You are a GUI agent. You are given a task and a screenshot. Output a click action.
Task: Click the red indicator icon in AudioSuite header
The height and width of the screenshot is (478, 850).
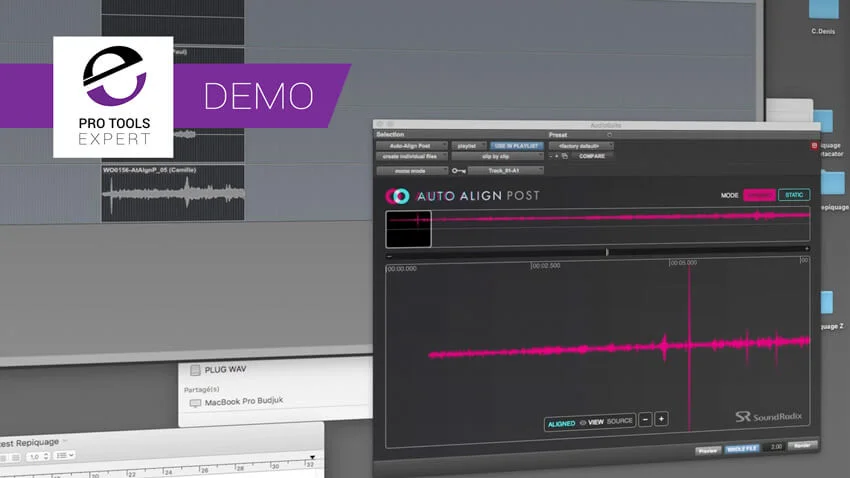point(814,146)
